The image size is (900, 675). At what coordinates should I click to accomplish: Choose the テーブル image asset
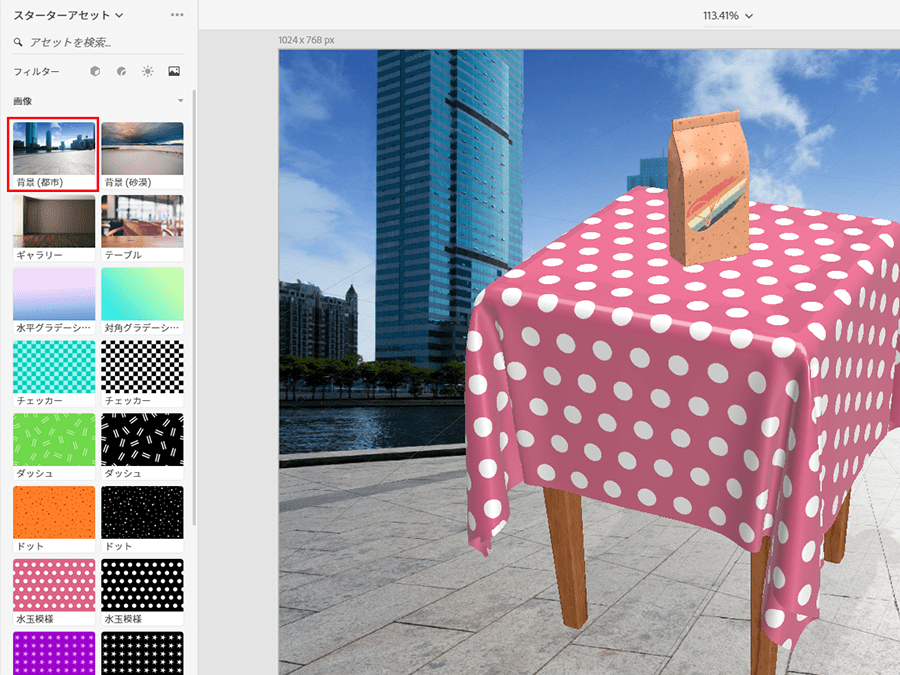[x=142, y=221]
